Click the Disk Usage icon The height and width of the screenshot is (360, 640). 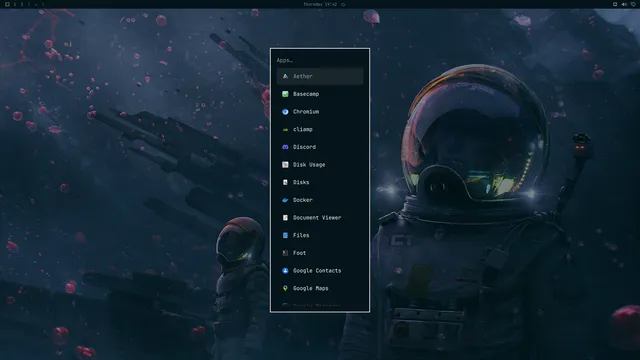point(285,164)
